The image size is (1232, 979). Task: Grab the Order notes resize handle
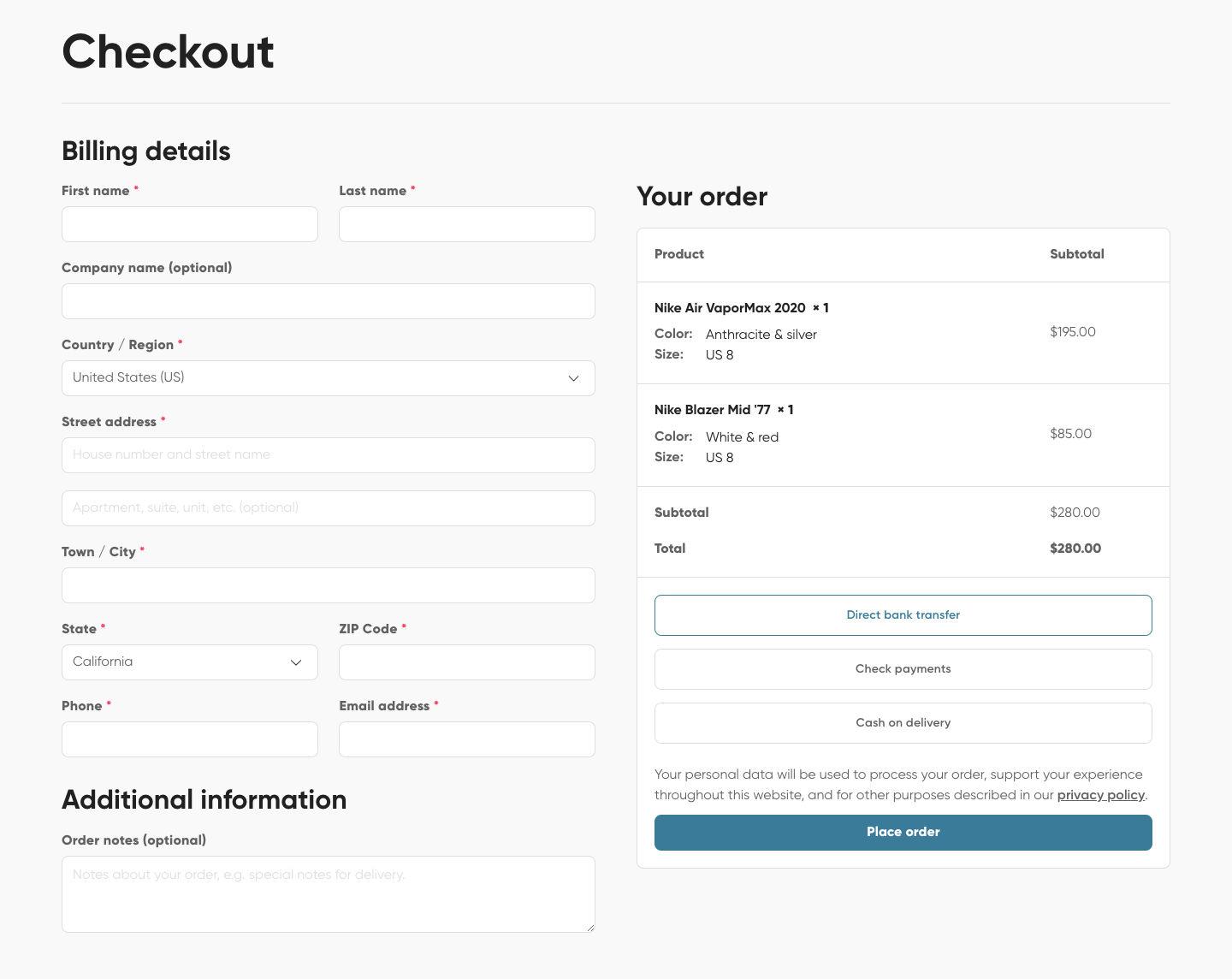[590, 928]
